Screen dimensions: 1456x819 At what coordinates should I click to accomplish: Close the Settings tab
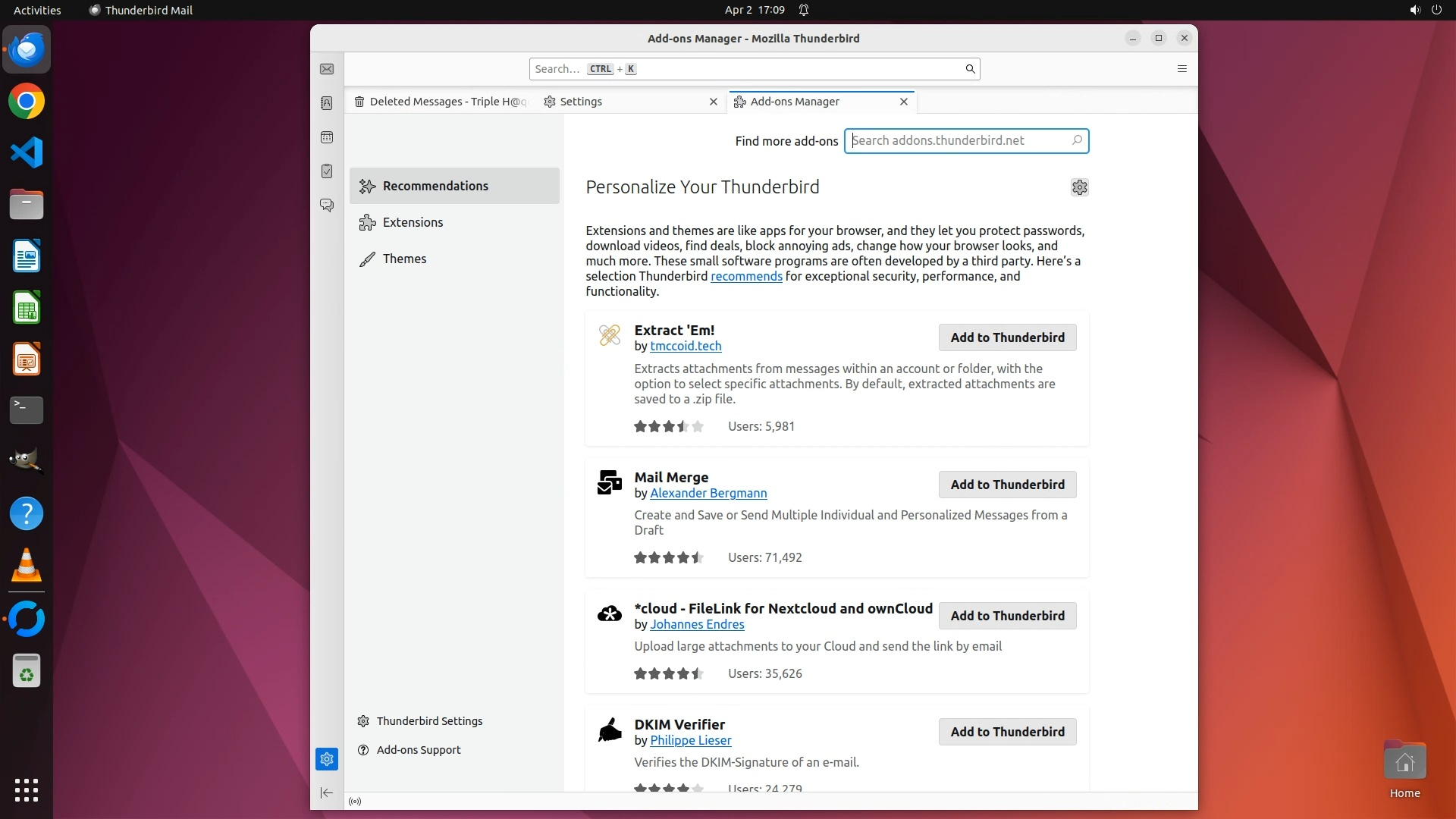click(x=713, y=102)
